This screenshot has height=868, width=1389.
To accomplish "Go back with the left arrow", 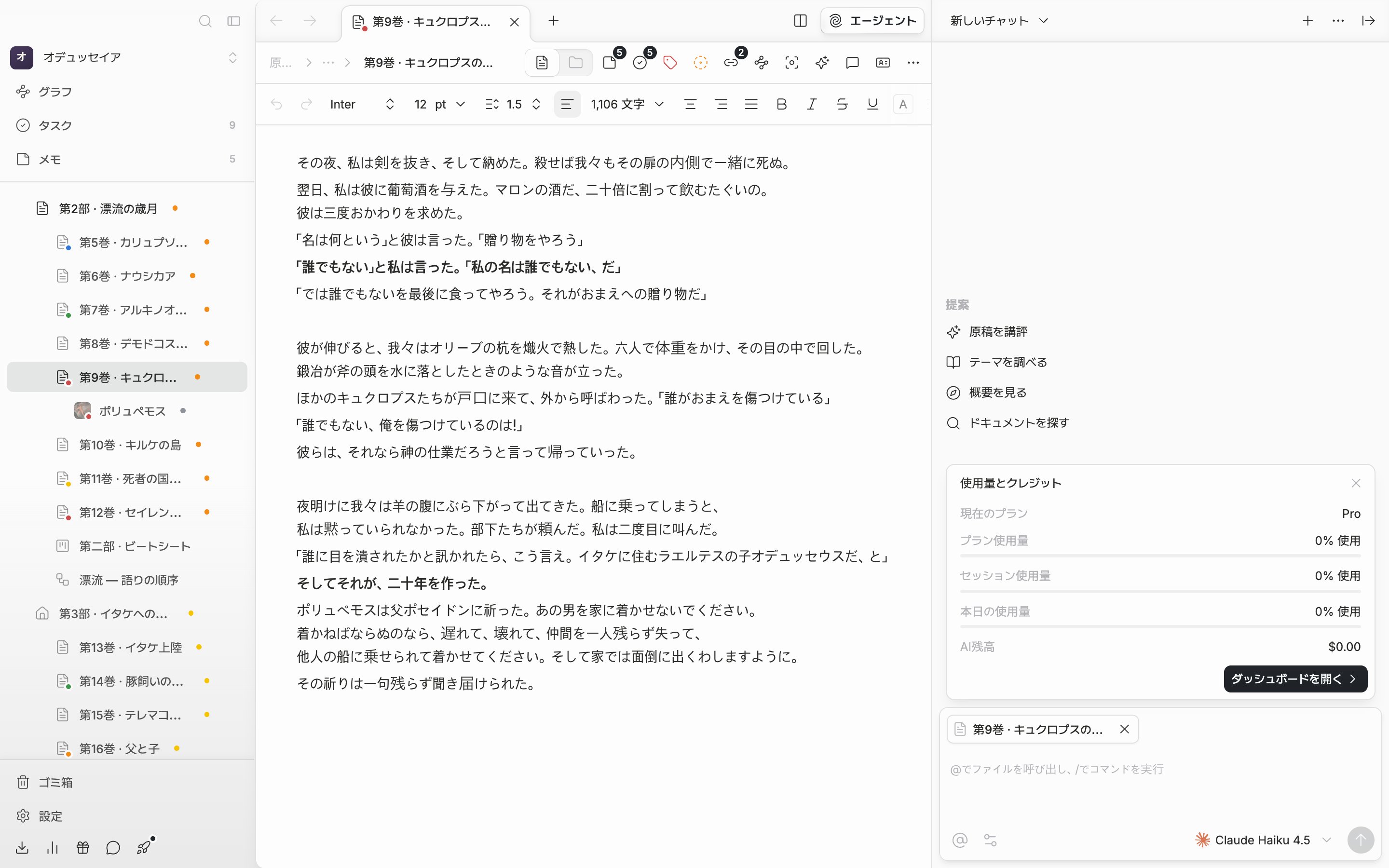I will [x=277, y=21].
